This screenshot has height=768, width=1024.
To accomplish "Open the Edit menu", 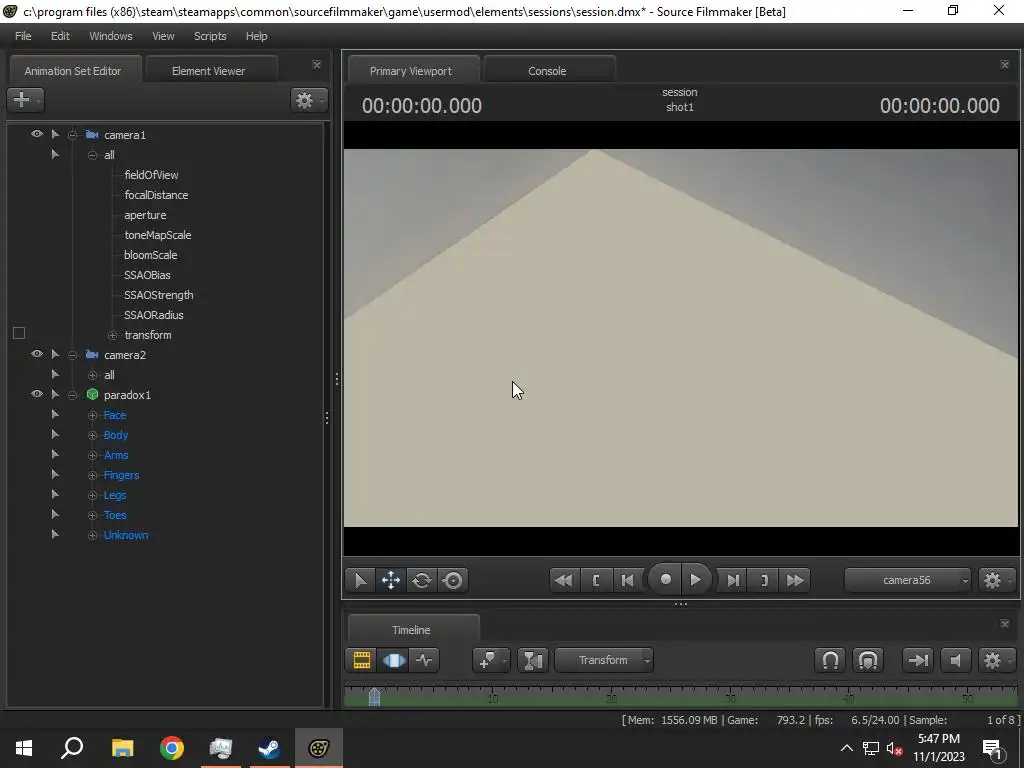I will pyautogui.click(x=60, y=36).
